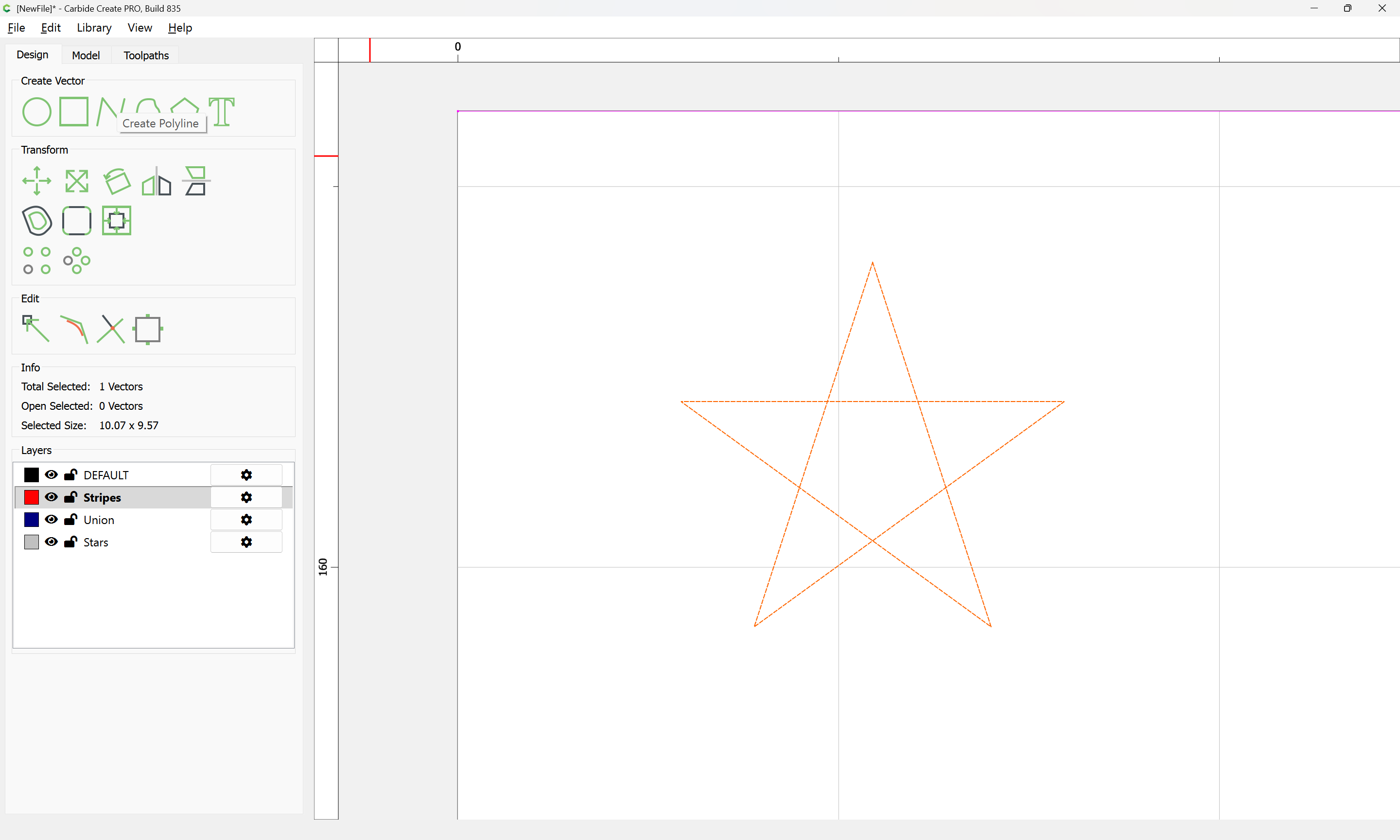
Task: Choose the Rotate transform tool
Action: click(x=117, y=181)
